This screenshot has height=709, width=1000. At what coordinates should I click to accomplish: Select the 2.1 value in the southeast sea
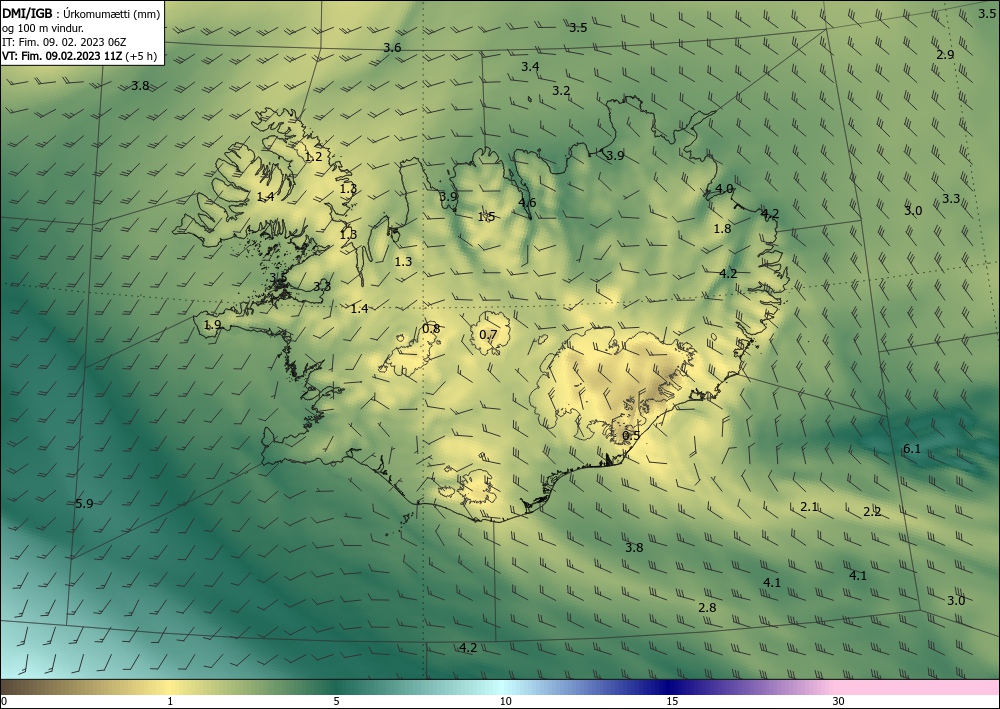809,506
